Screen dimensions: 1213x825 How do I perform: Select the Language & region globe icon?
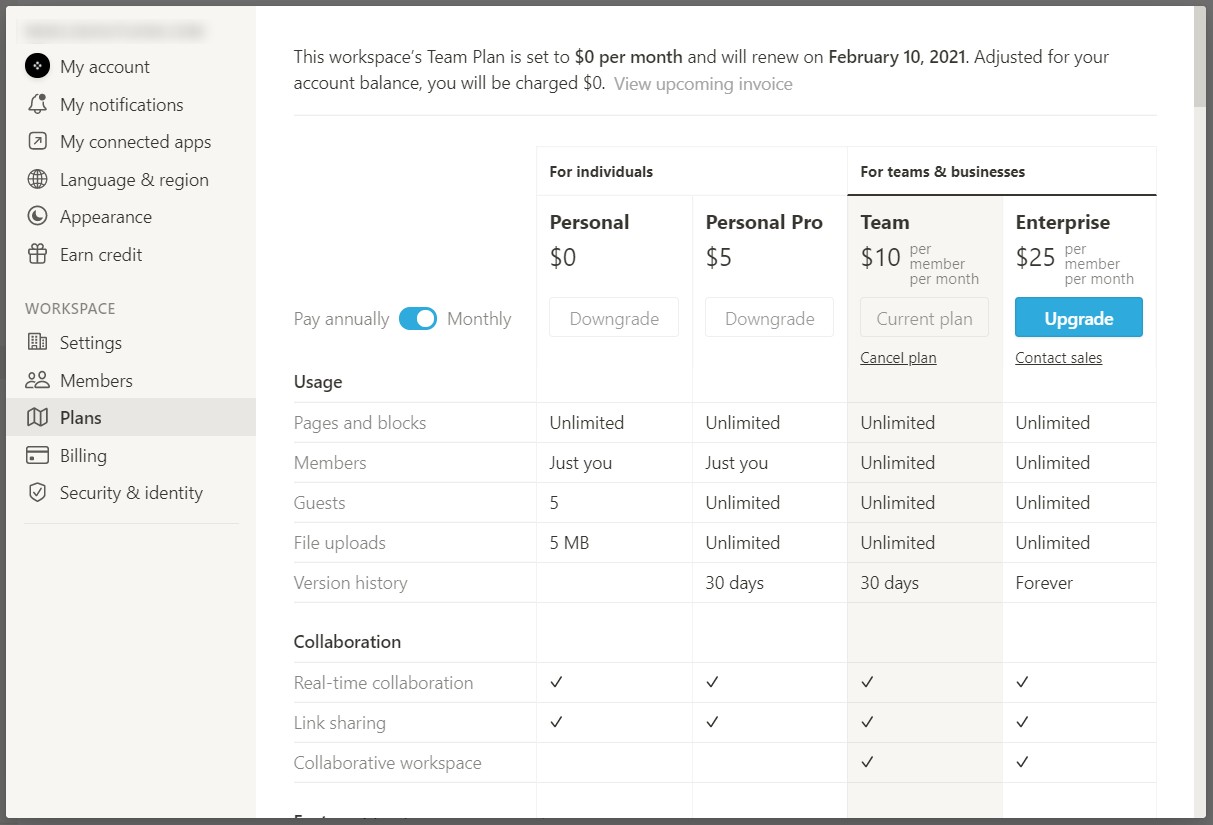tap(37, 180)
